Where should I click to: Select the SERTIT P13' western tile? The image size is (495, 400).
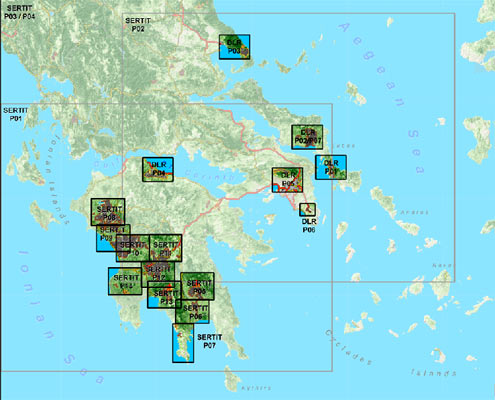pos(125,281)
